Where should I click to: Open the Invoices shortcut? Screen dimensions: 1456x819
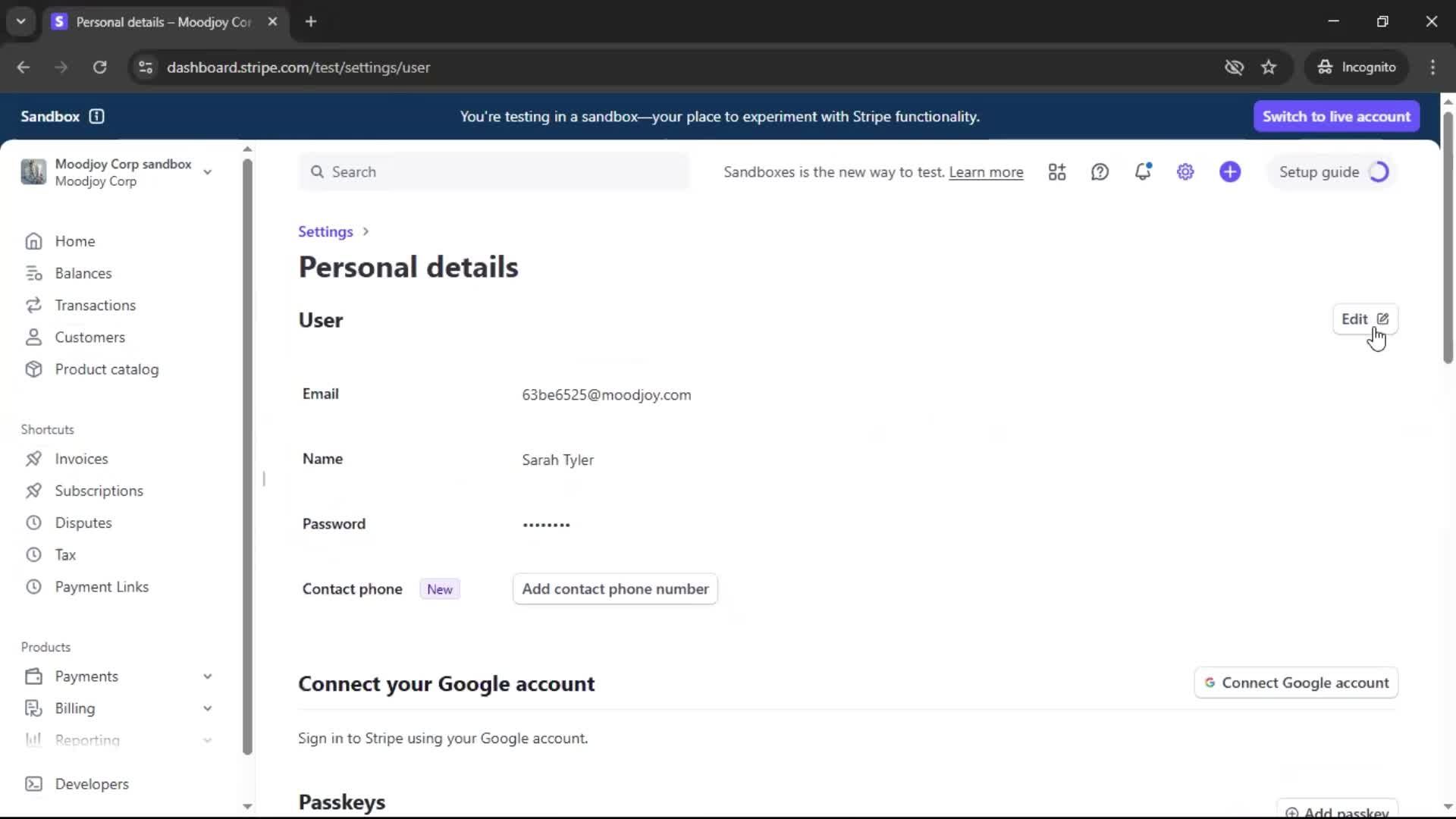tap(81, 459)
